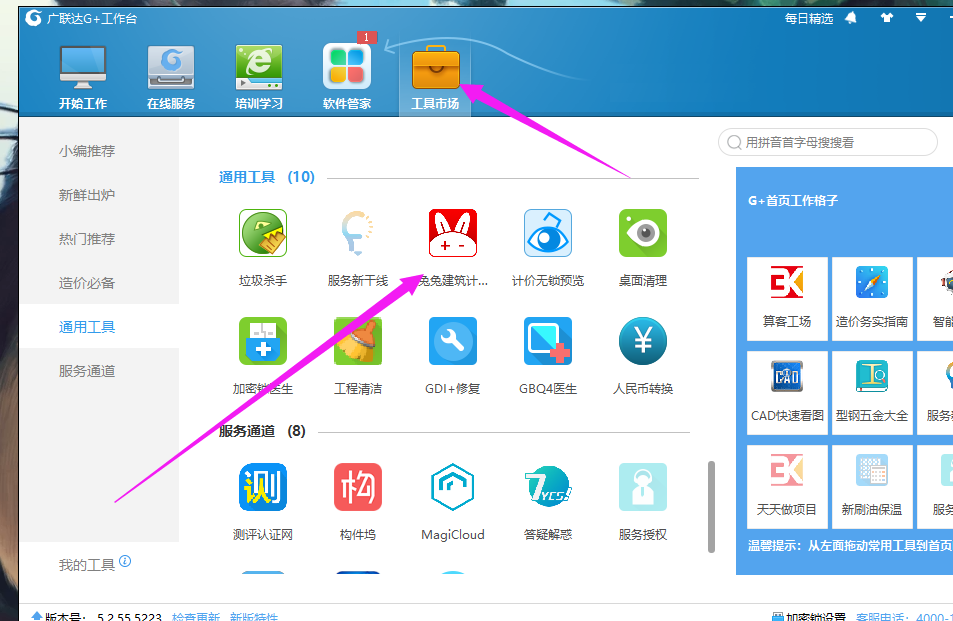Screen dimensions: 953x621
Task: Open 我的工具 section
Action: click(x=87, y=565)
